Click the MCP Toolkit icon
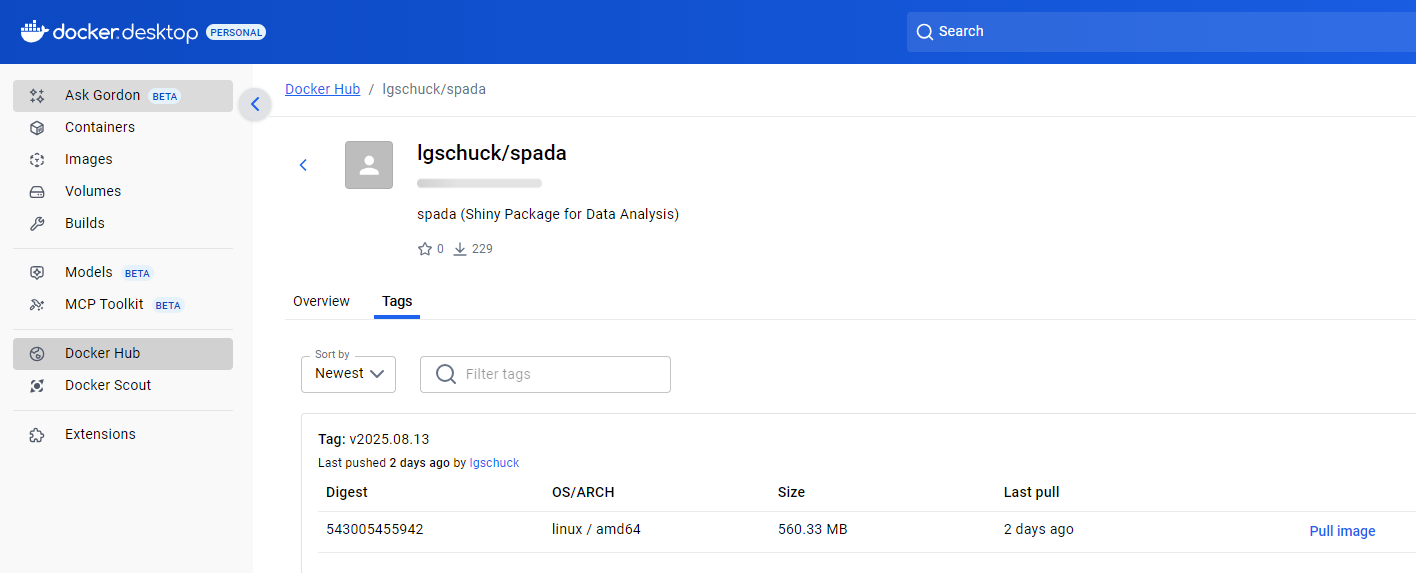This screenshot has height=573, width=1416. pyautogui.click(x=37, y=305)
